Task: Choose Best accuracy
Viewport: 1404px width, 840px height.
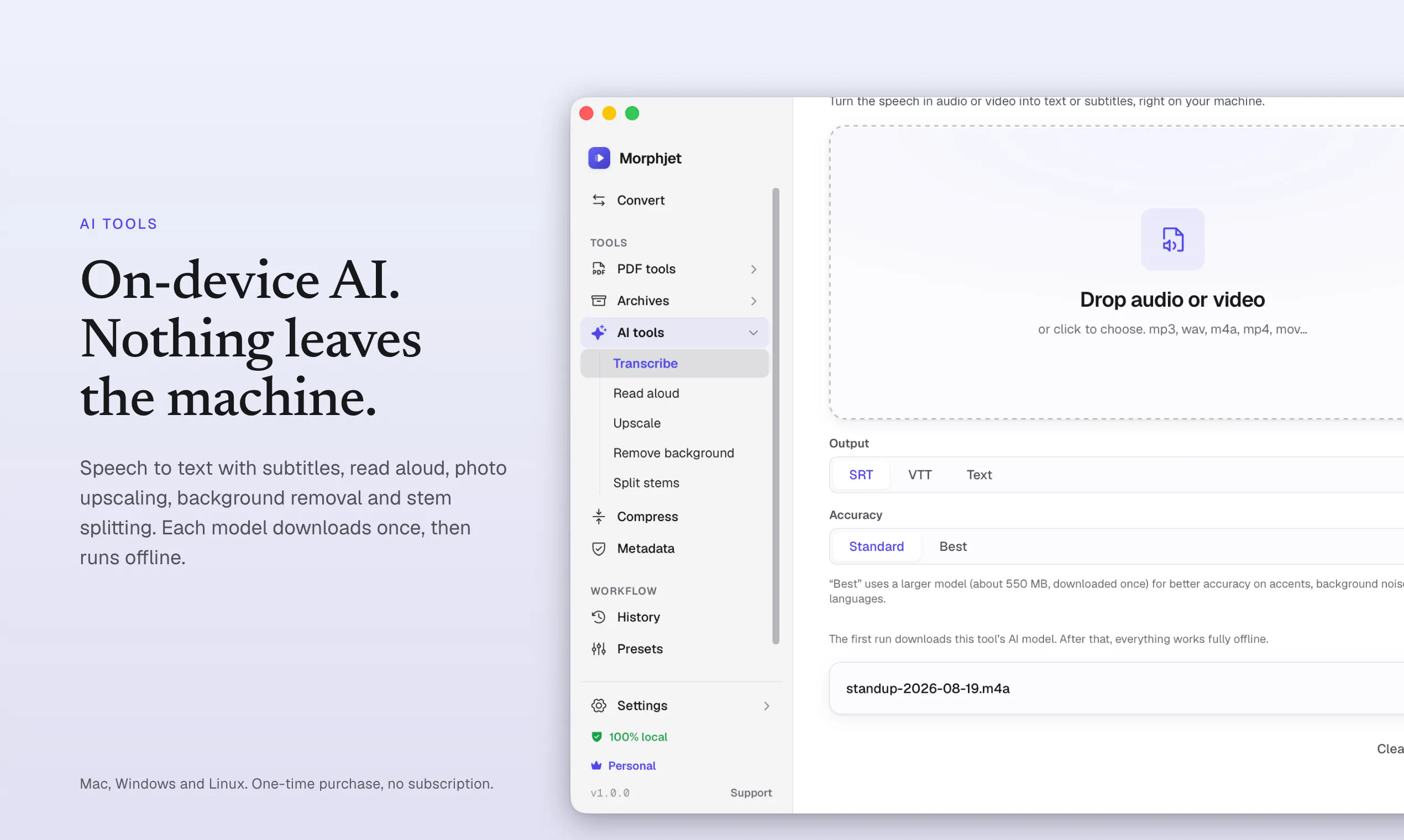Action: [x=953, y=546]
